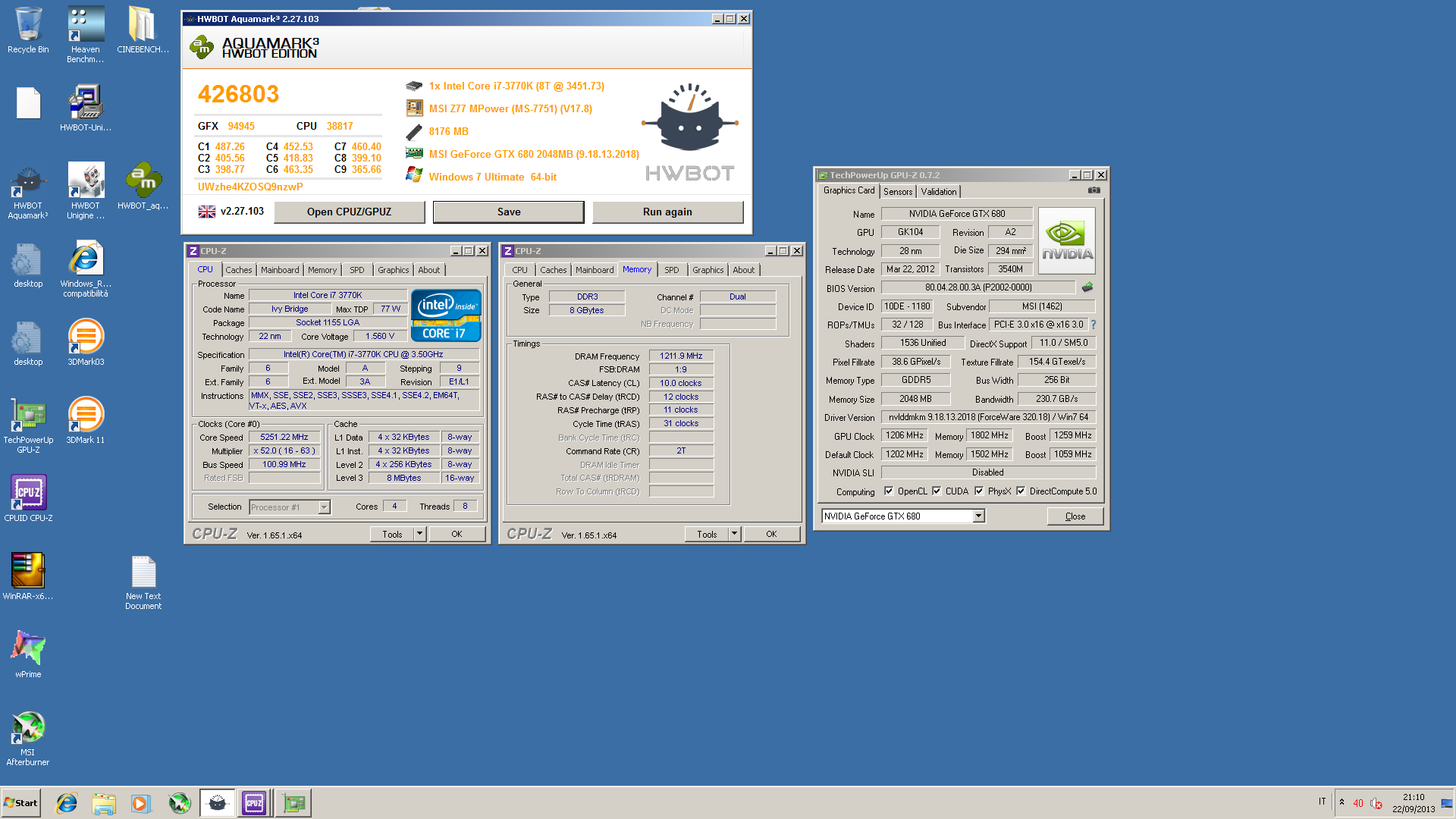The image size is (1456, 819).
Task: Toggle OpenCL checkbox in GPU-Z
Action: point(889,491)
